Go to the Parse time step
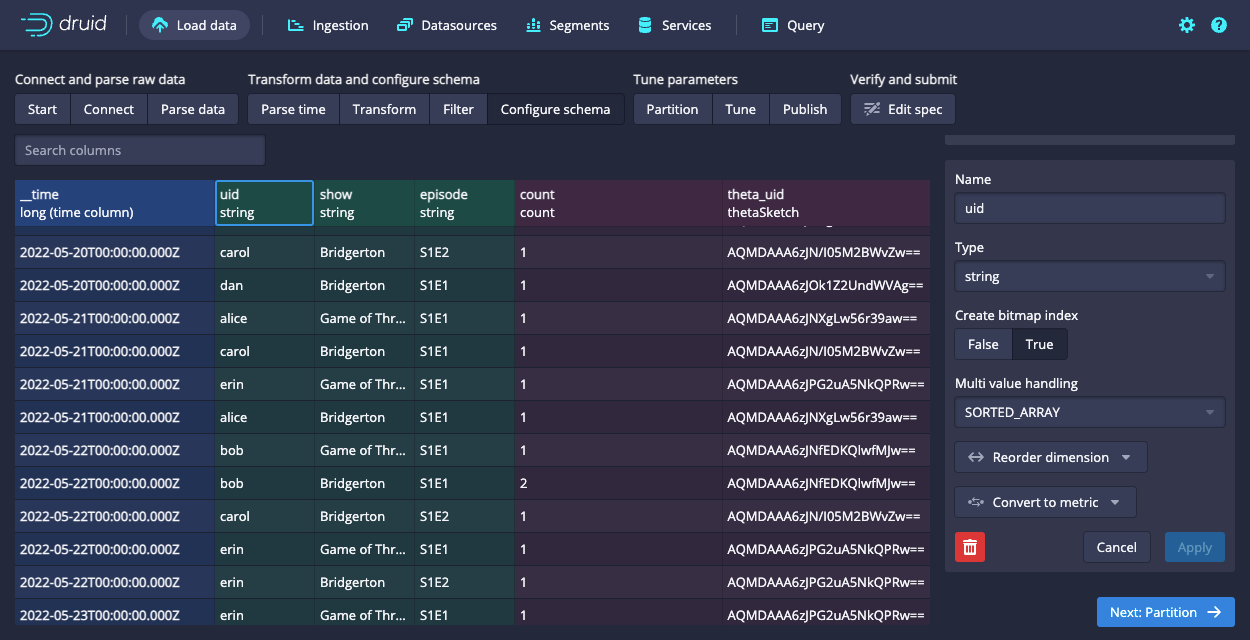The height and width of the screenshot is (640, 1250). click(293, 109)
